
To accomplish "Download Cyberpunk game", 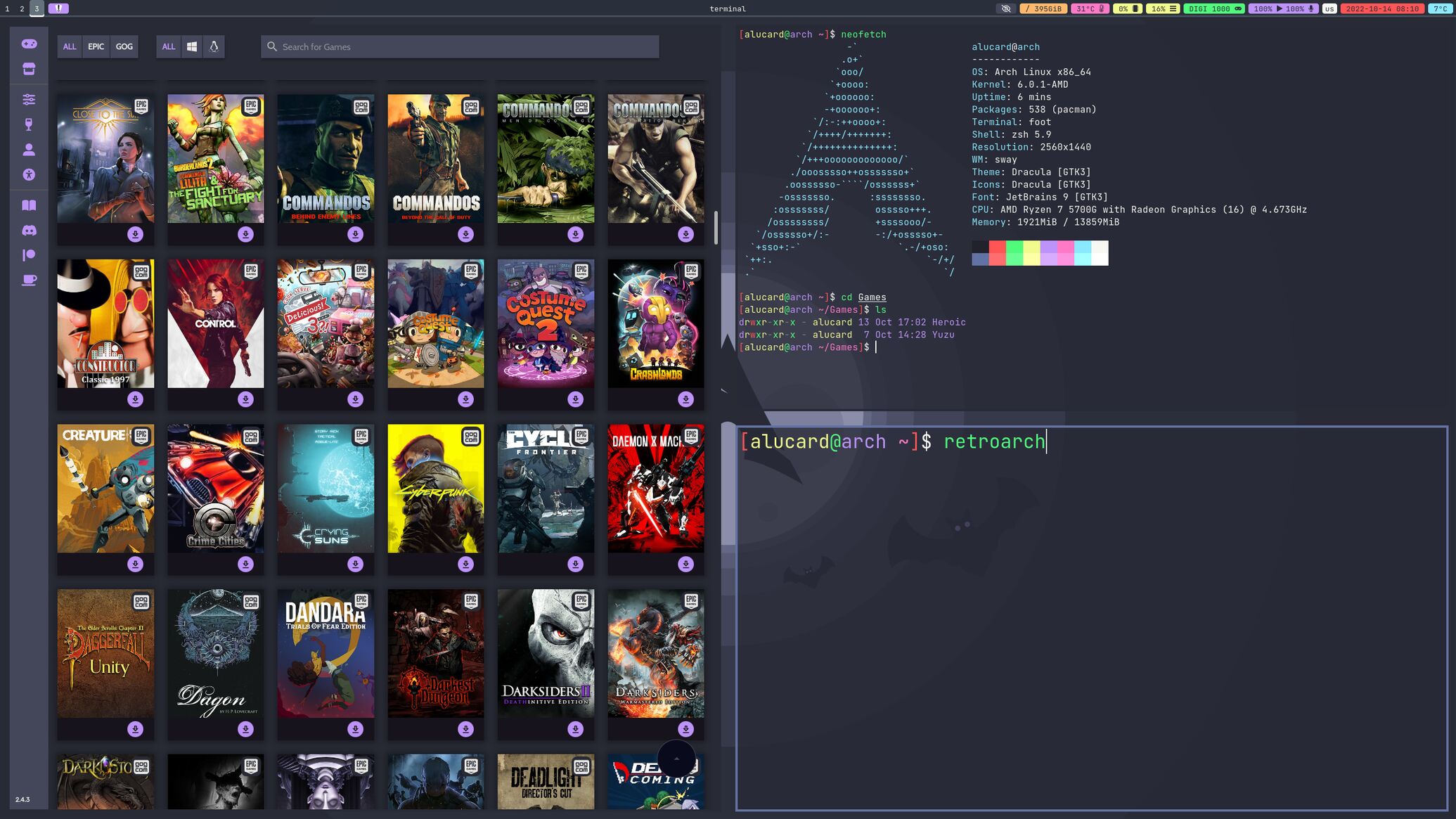I will [x=465, y=564].
